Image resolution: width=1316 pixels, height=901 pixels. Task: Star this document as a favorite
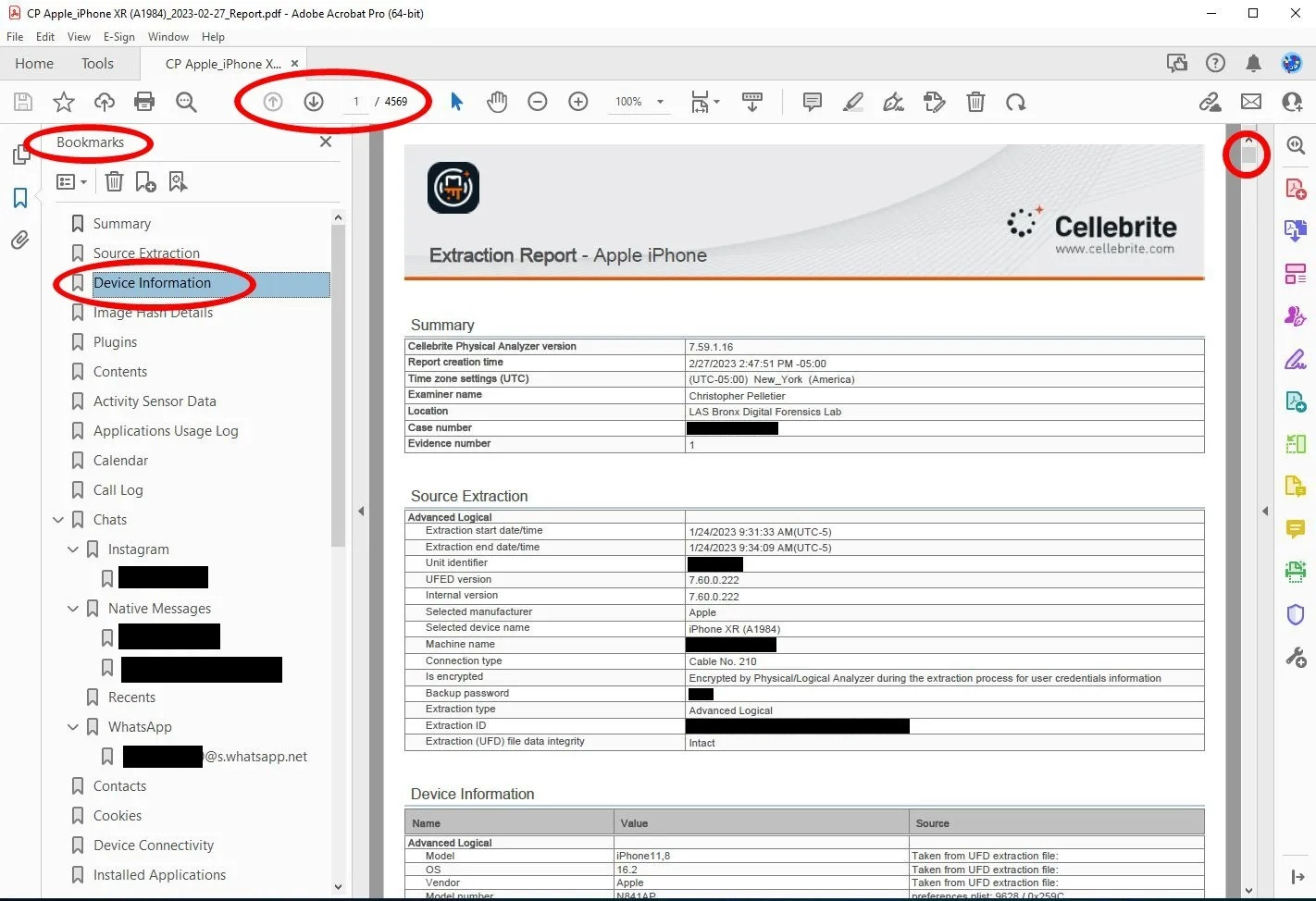point(63,102)
